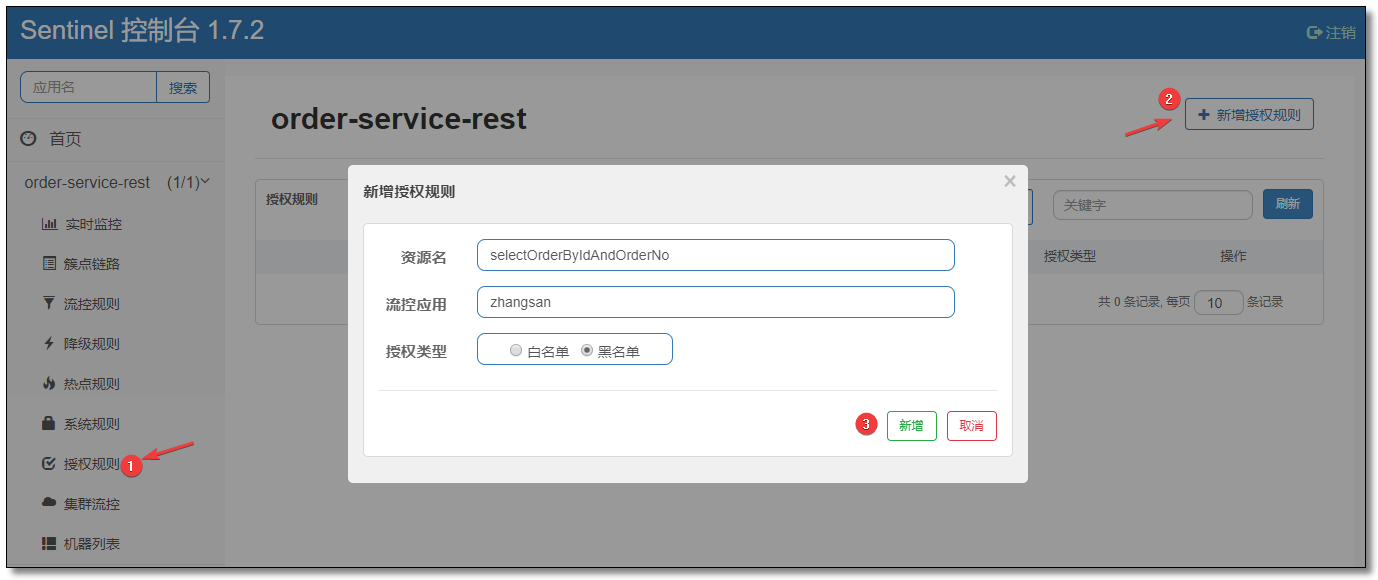Click the 簇点链路 list icon
This screenshot has height=580, width=1378.
[x=49, y=264]
